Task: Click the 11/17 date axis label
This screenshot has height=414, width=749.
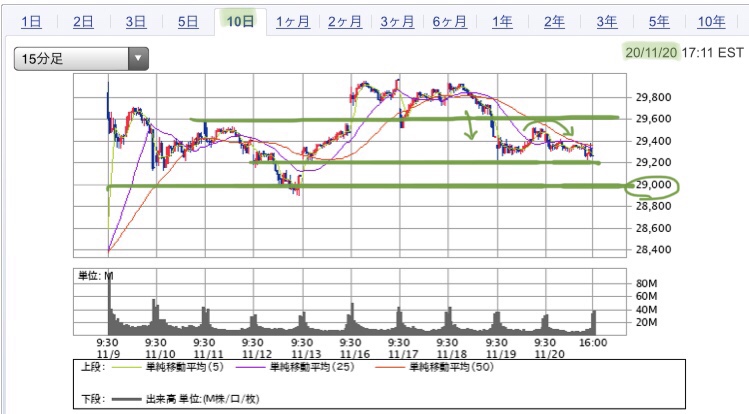Action: tap(403, 354)
